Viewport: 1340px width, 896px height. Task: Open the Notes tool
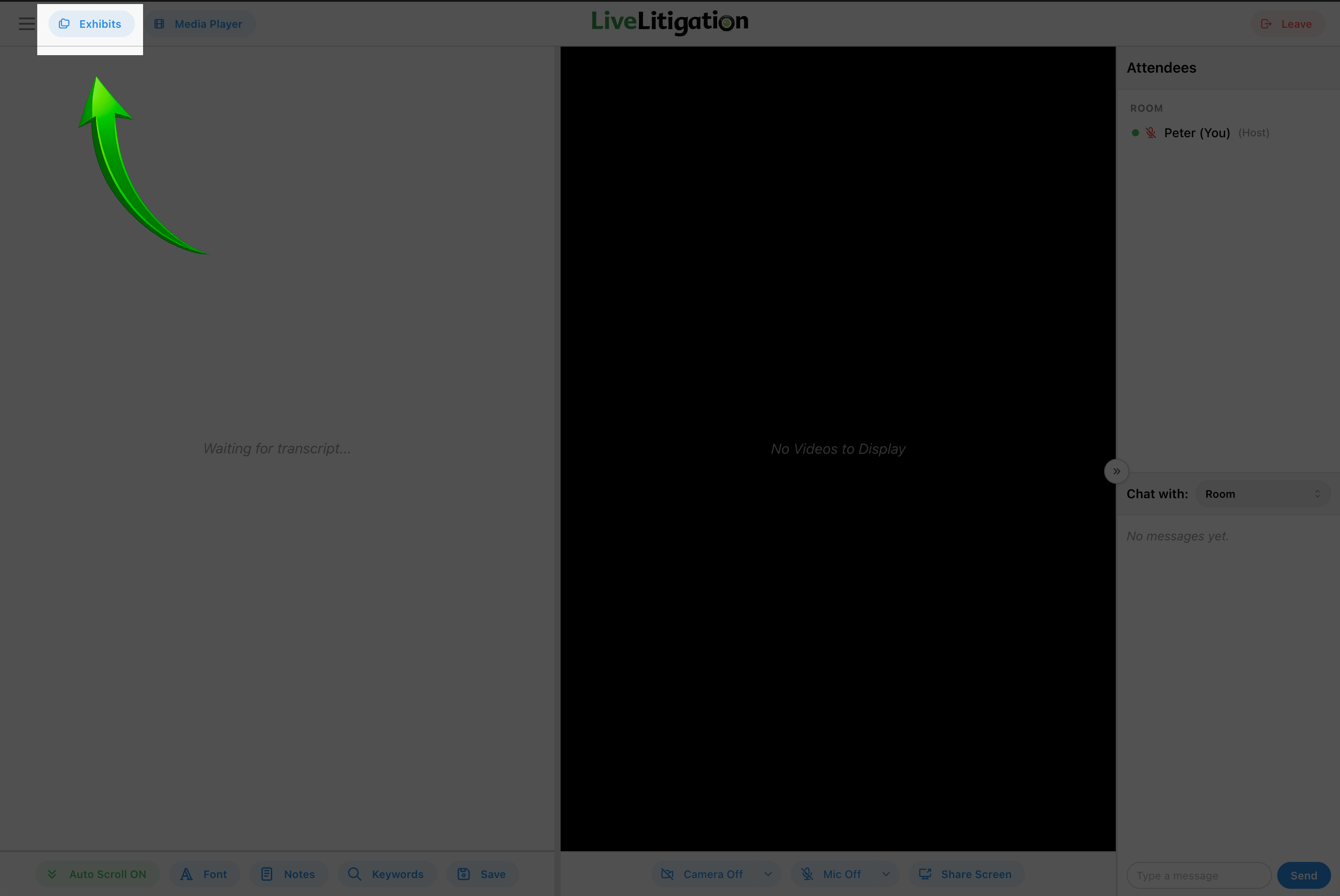point(288,874)
